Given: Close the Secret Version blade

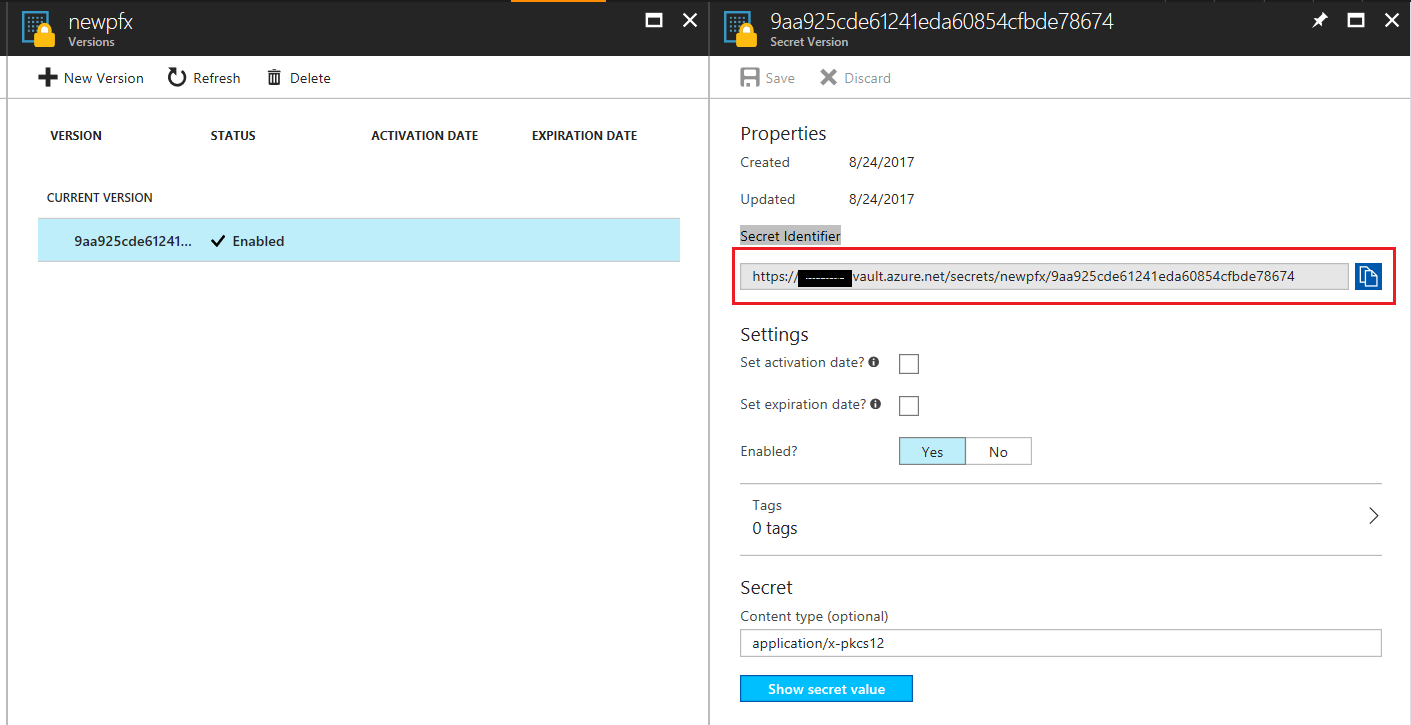Looking at the screenshot, I should 1392,20.
